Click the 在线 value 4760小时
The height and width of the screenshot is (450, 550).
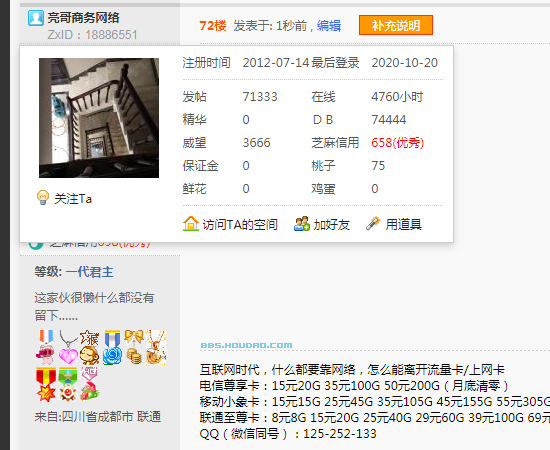(x=397, y=96)
